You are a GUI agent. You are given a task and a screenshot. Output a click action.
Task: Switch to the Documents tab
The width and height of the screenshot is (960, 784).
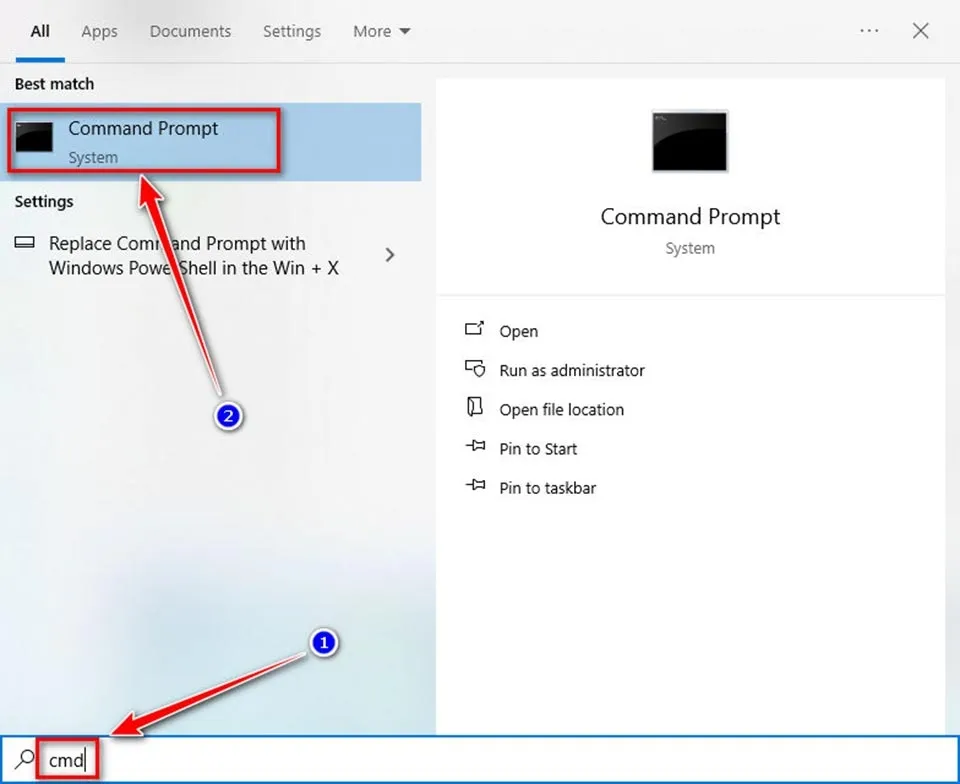(190, 31)
